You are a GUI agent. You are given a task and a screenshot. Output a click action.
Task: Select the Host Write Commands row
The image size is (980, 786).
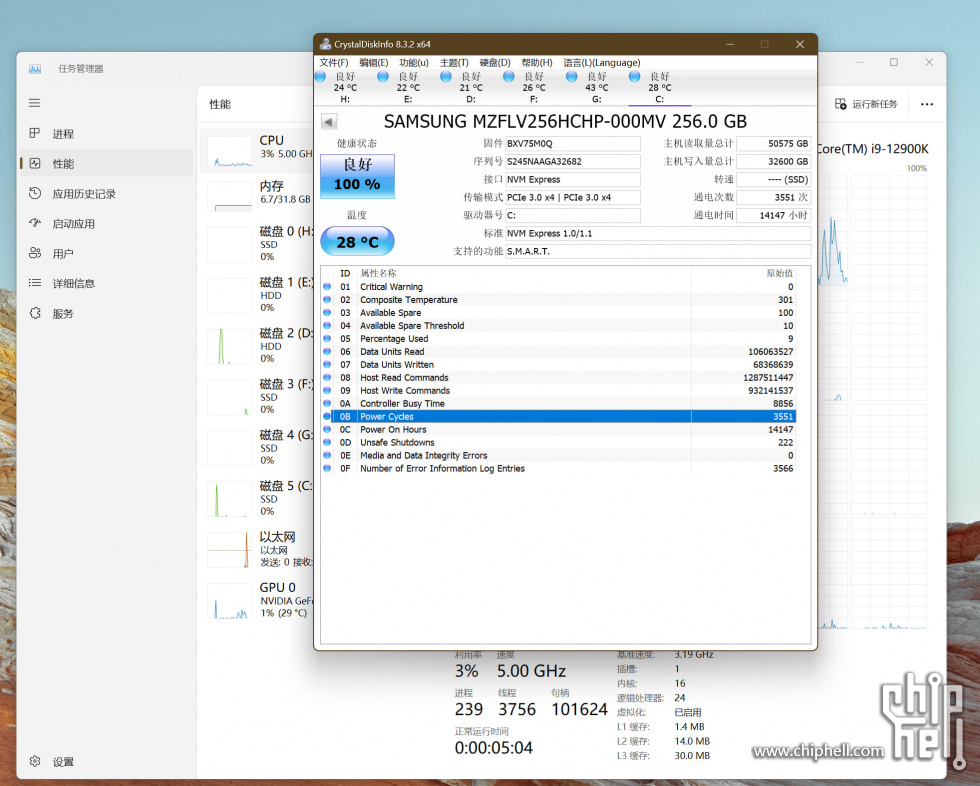pos(558,391)
